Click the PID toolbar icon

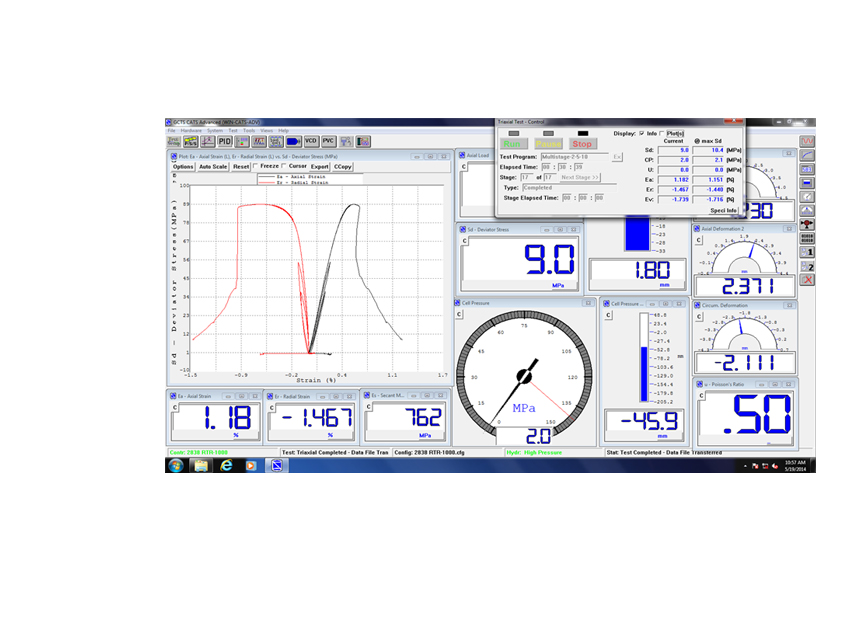pyautogui.click(x=226, y=142)
